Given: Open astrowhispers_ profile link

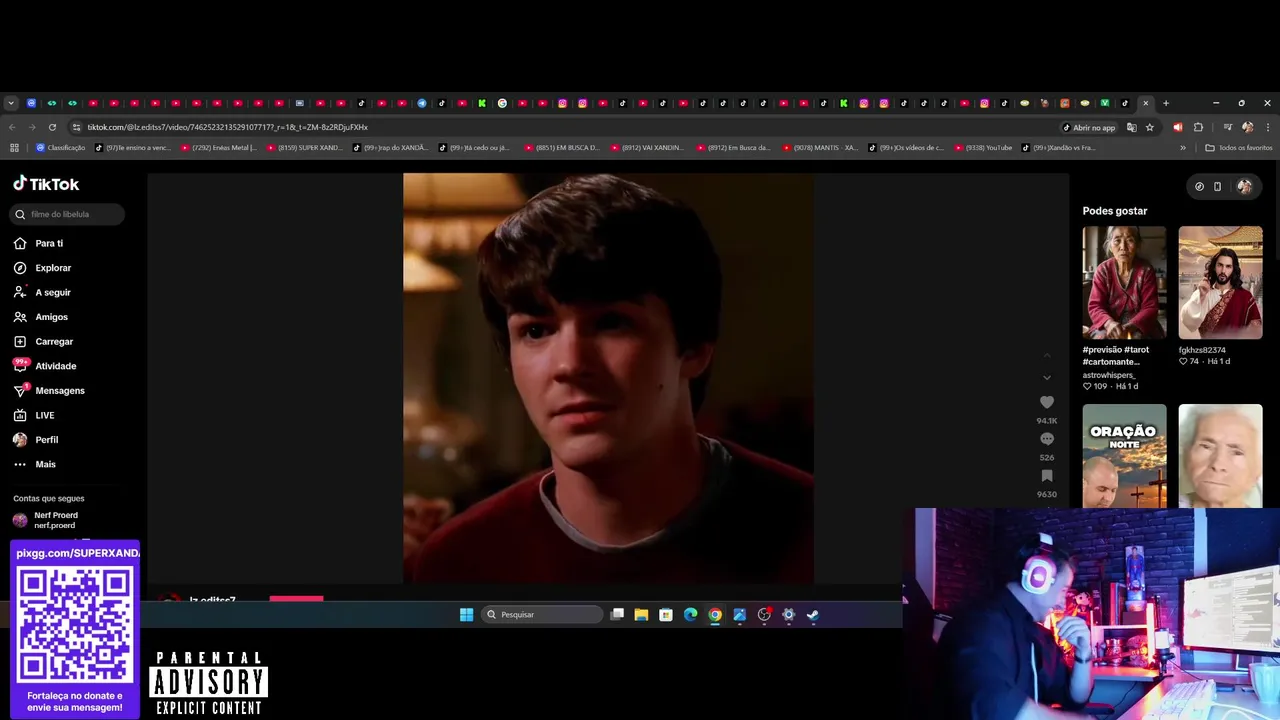Looking at the screenshot, I should 1108,375.
